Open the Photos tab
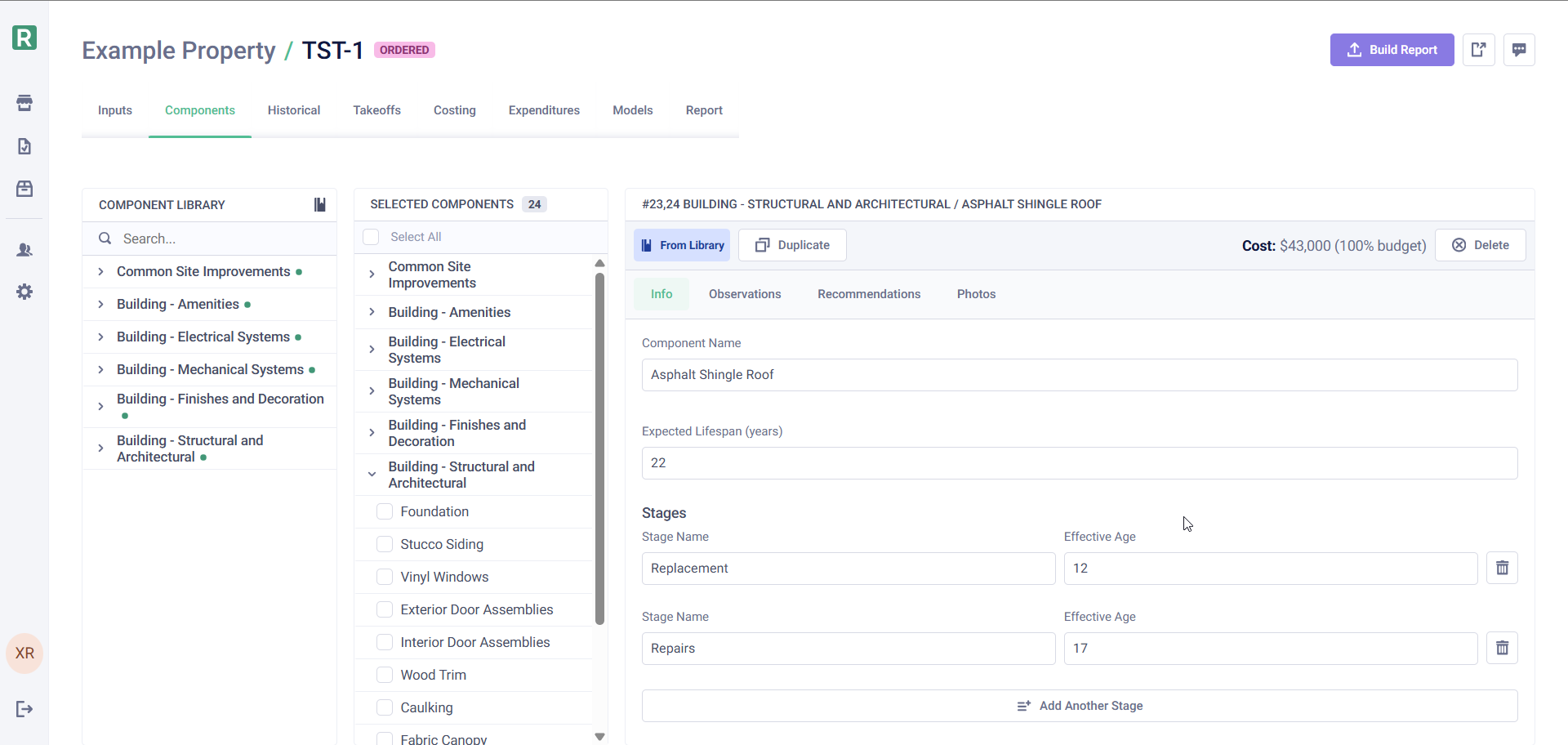Viewport: 1568px width, 745px height. (x=976, y=294)
